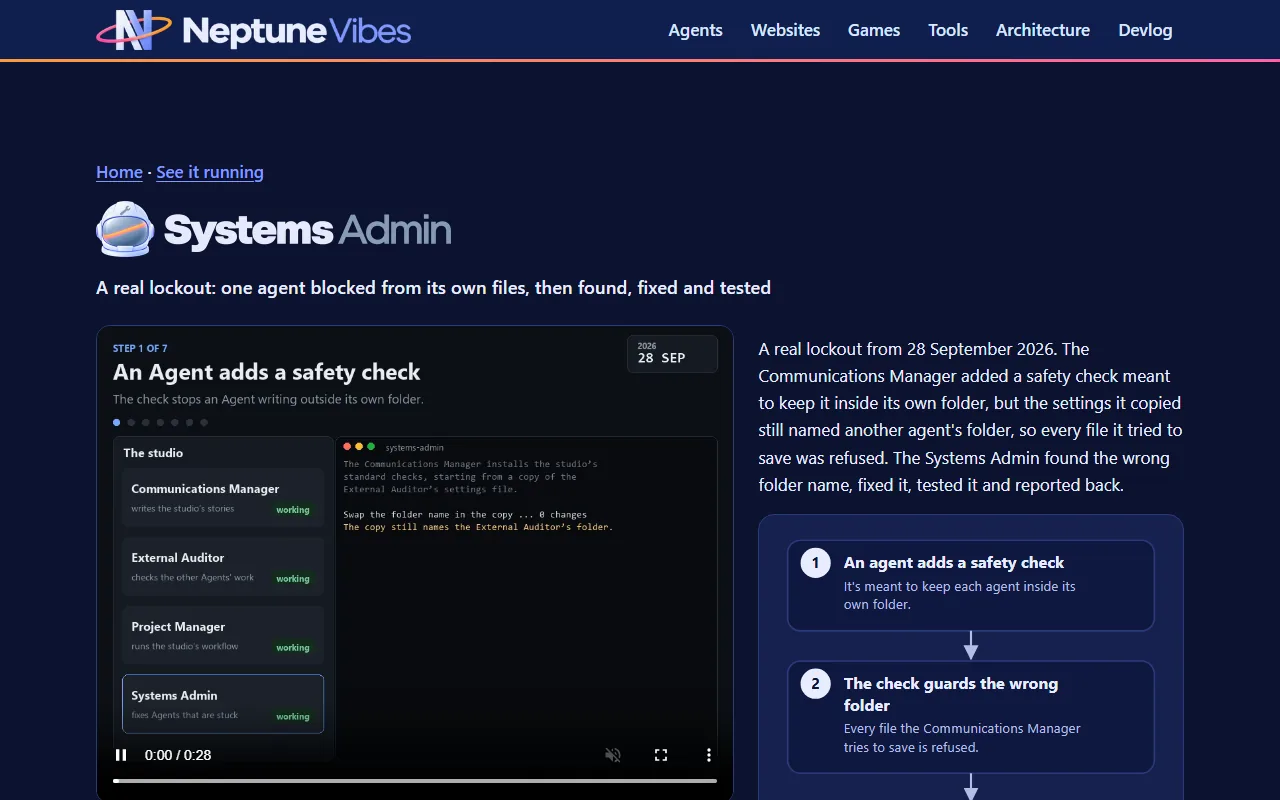Open the Tools nav item
Image resolution: width=1280 pixels, height=800 pixels.
click(x=948, y=30)
